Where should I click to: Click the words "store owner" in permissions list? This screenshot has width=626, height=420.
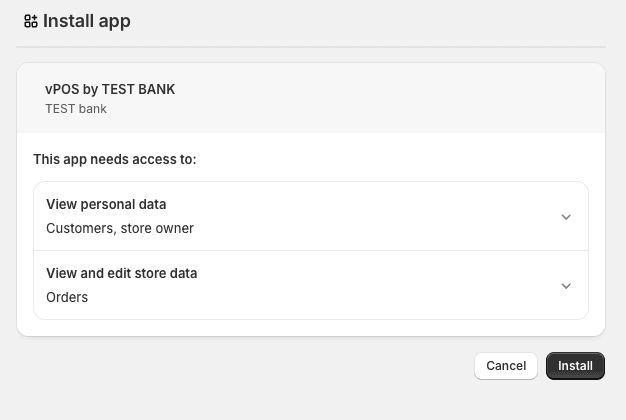[x=157, y=228]
